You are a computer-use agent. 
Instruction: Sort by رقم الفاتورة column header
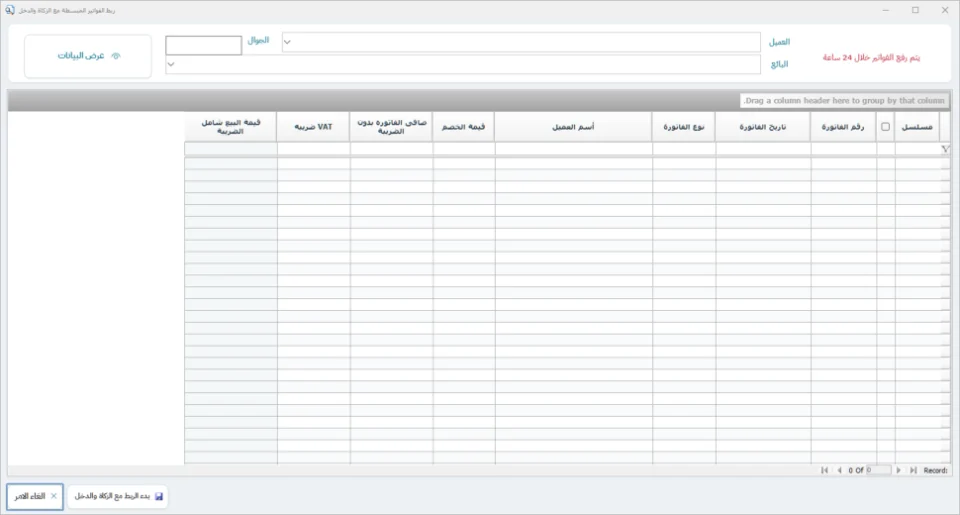pyautogui.click(x=843, y=127)
